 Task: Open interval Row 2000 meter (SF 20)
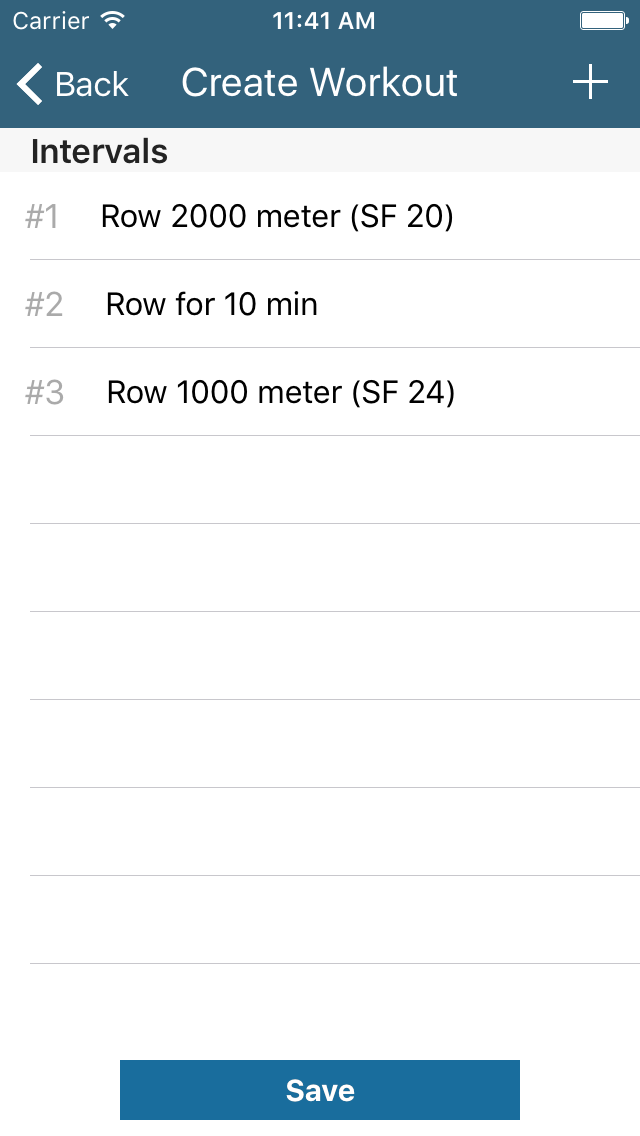tap(276, 216)
